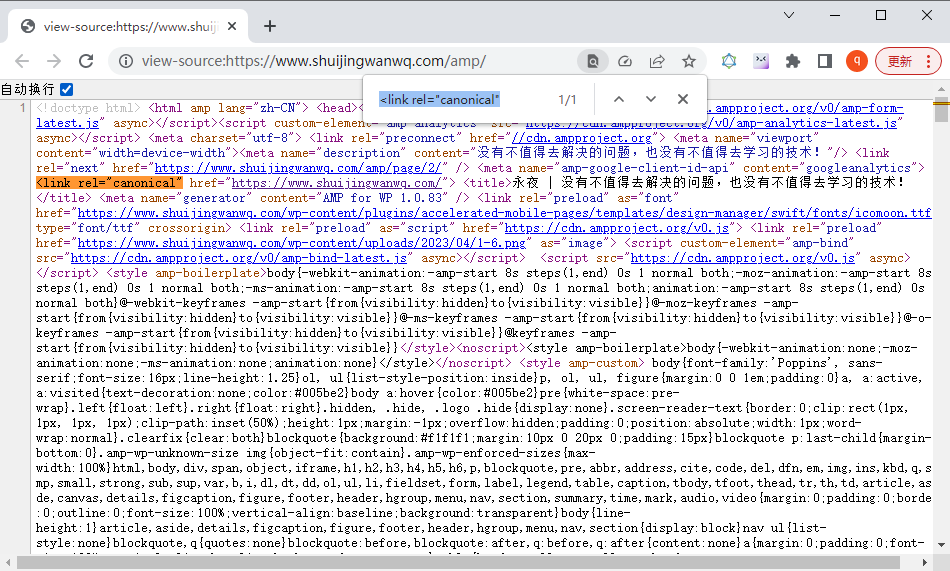The width and height of the screenshot is (950, 571).
Task: Open the cdn.ampproject.org/v0.js preload link
Action: [617, 228]
